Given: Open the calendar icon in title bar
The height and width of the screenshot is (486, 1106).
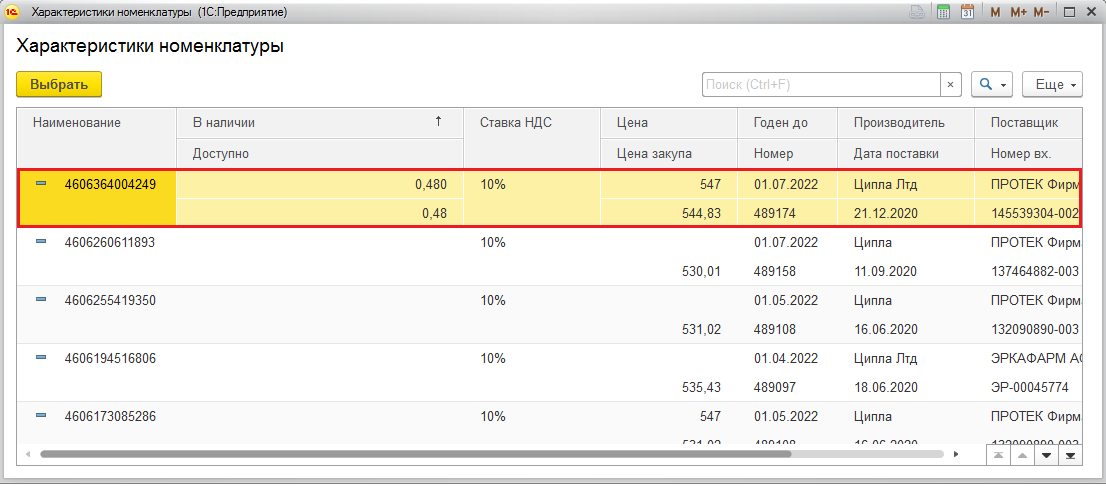Looking at the screenshot, I should 967,12.
